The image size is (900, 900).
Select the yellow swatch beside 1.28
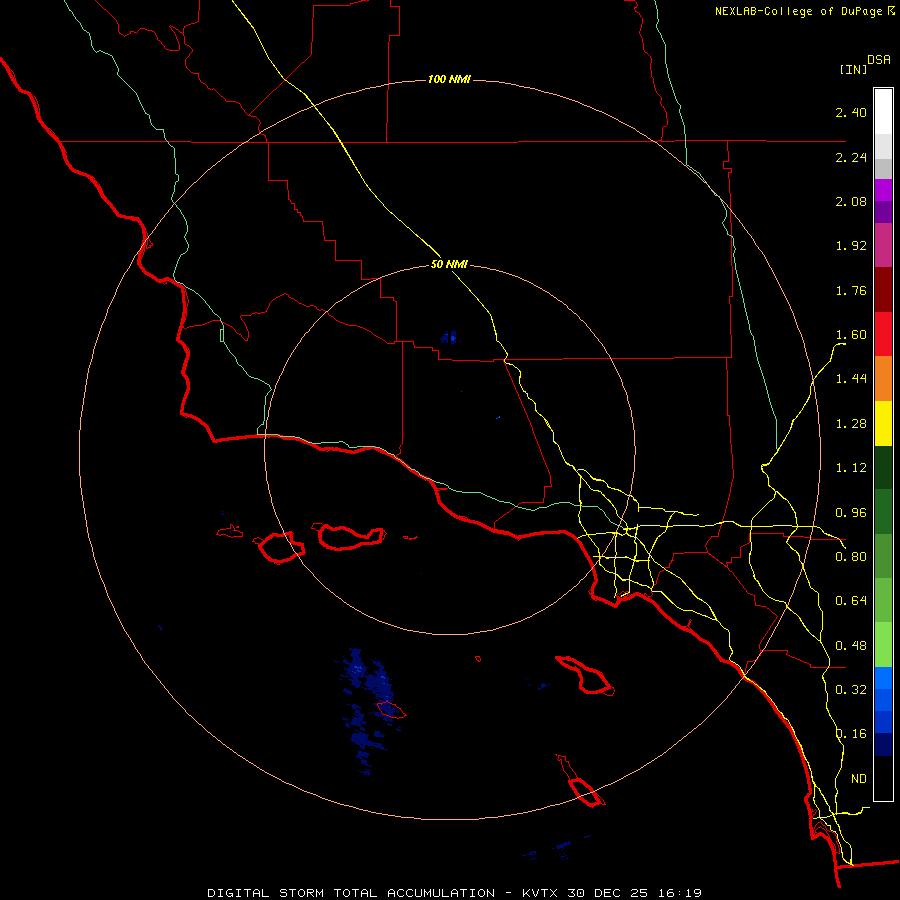point(883,423)
